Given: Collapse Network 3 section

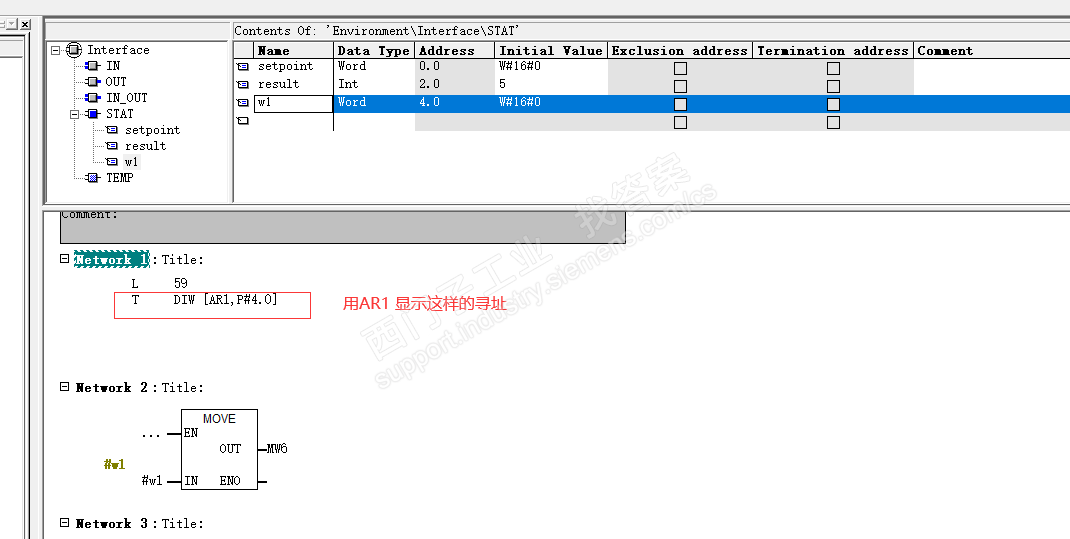Looking at the screenshot, I should pyautogui.click(x=64, y=523).
